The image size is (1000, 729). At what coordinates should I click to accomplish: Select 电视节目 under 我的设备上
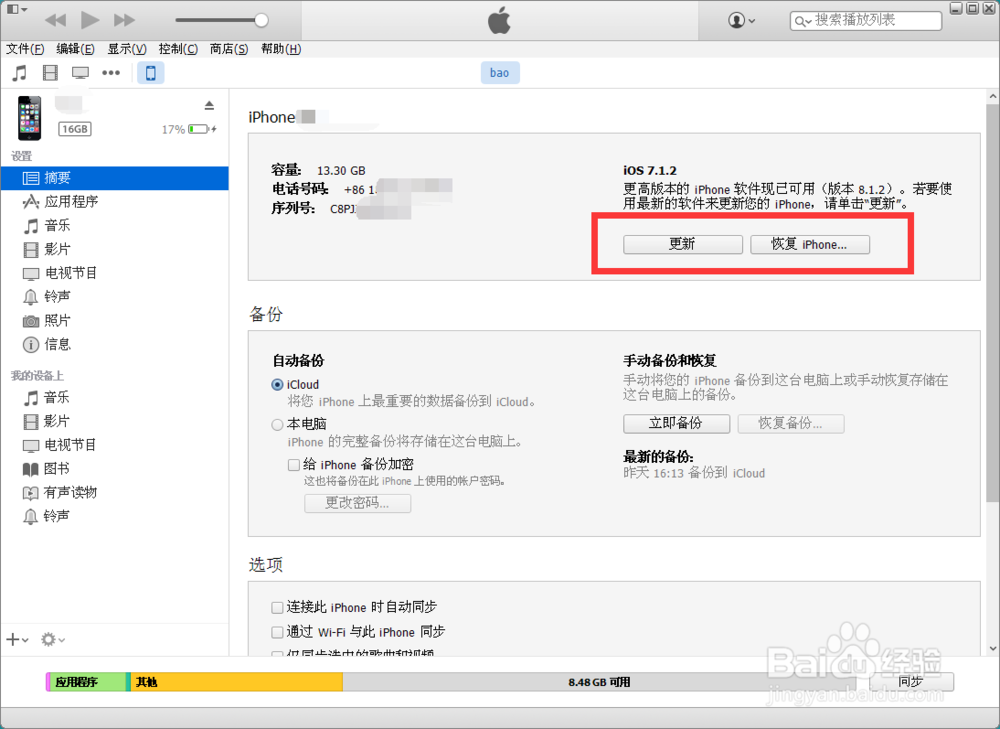click(x=115, y=445)
